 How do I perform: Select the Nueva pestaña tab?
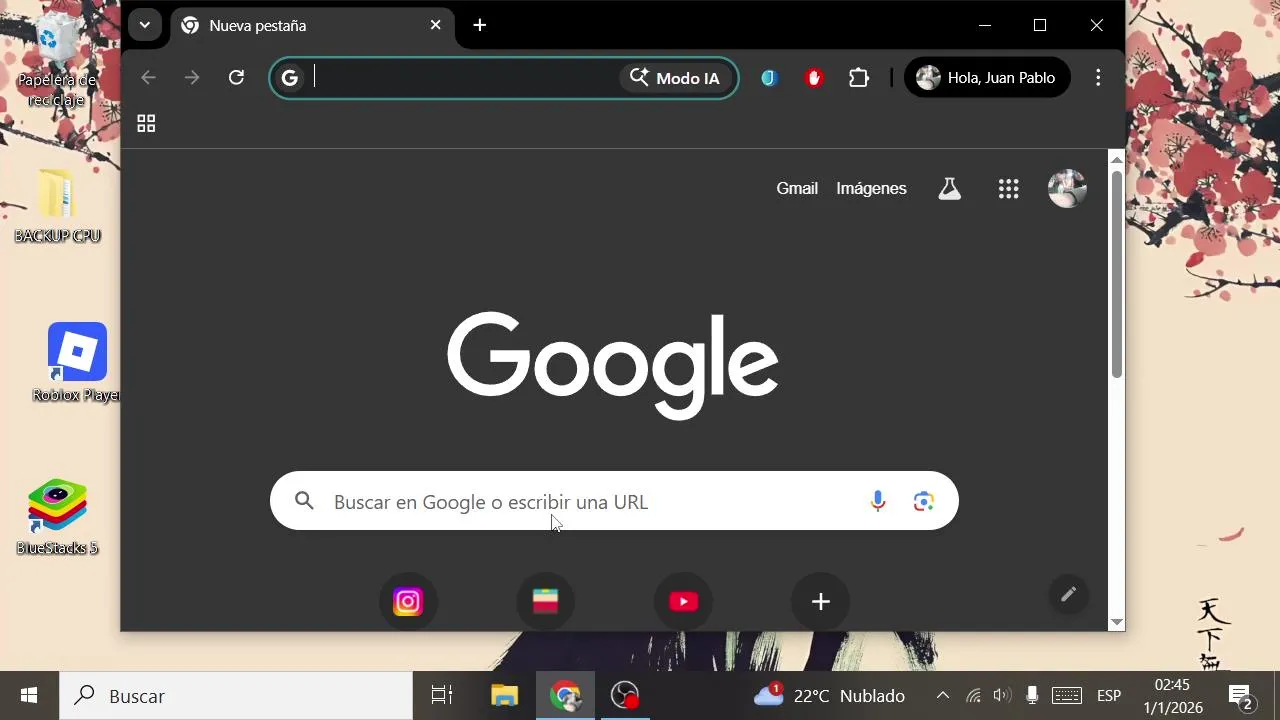coord(312,26)
